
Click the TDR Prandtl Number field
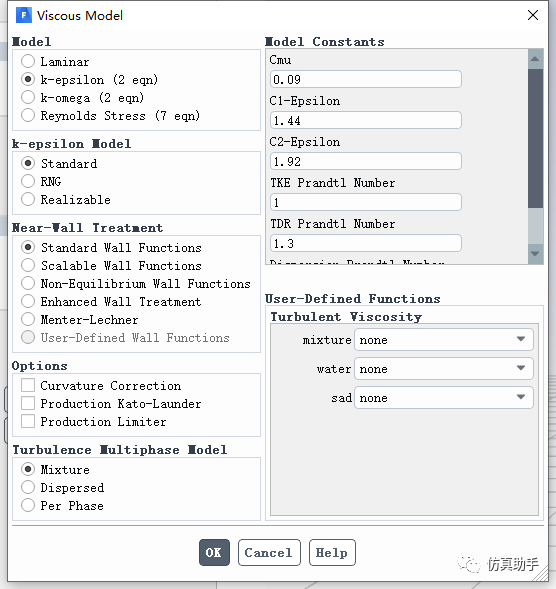[x=366, y=243]
